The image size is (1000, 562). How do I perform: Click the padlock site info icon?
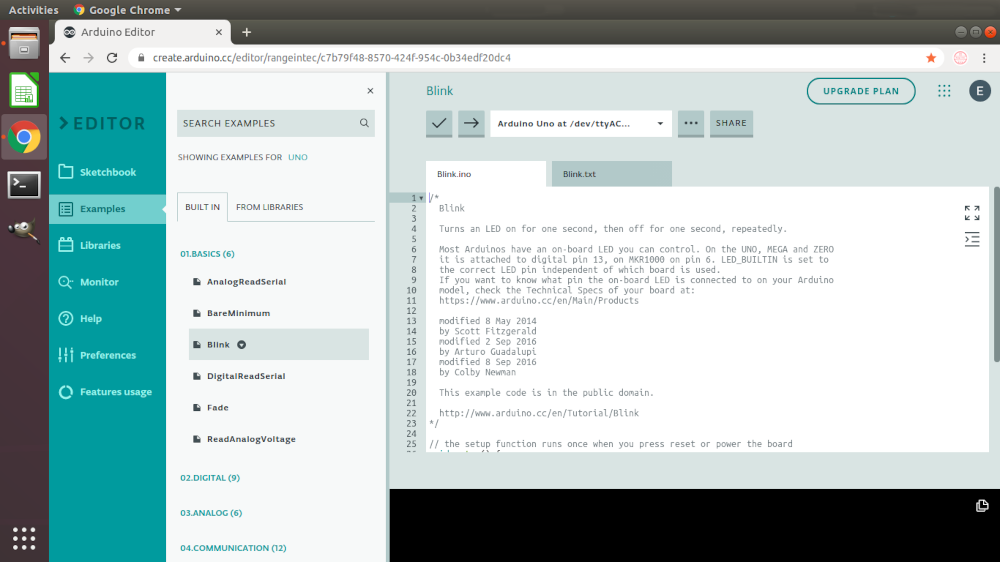point(142,58)
